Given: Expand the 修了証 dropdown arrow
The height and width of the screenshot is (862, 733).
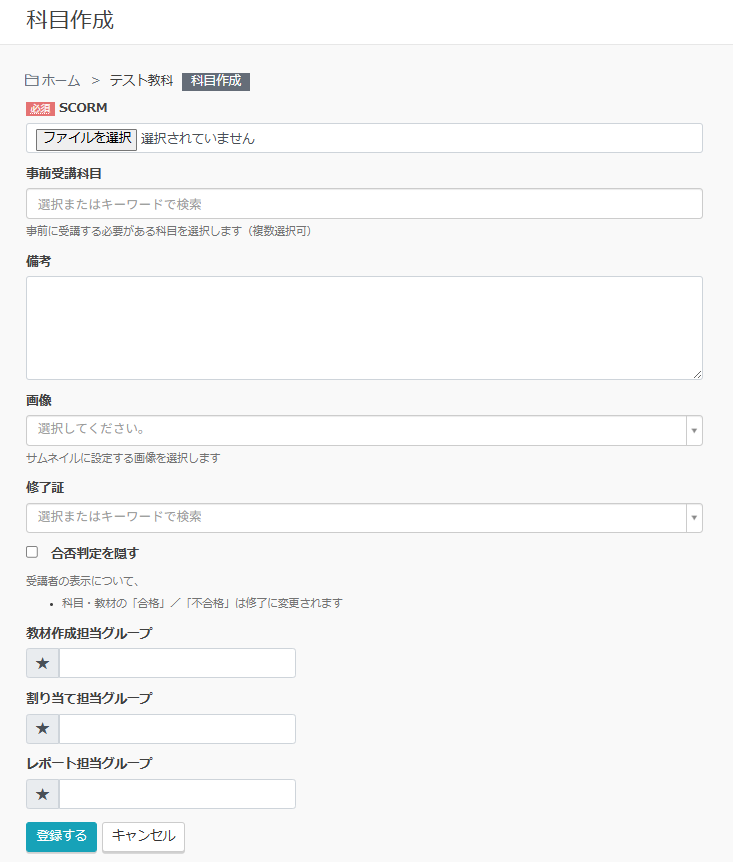Looking at the screenshot, I should coord(694,518).
